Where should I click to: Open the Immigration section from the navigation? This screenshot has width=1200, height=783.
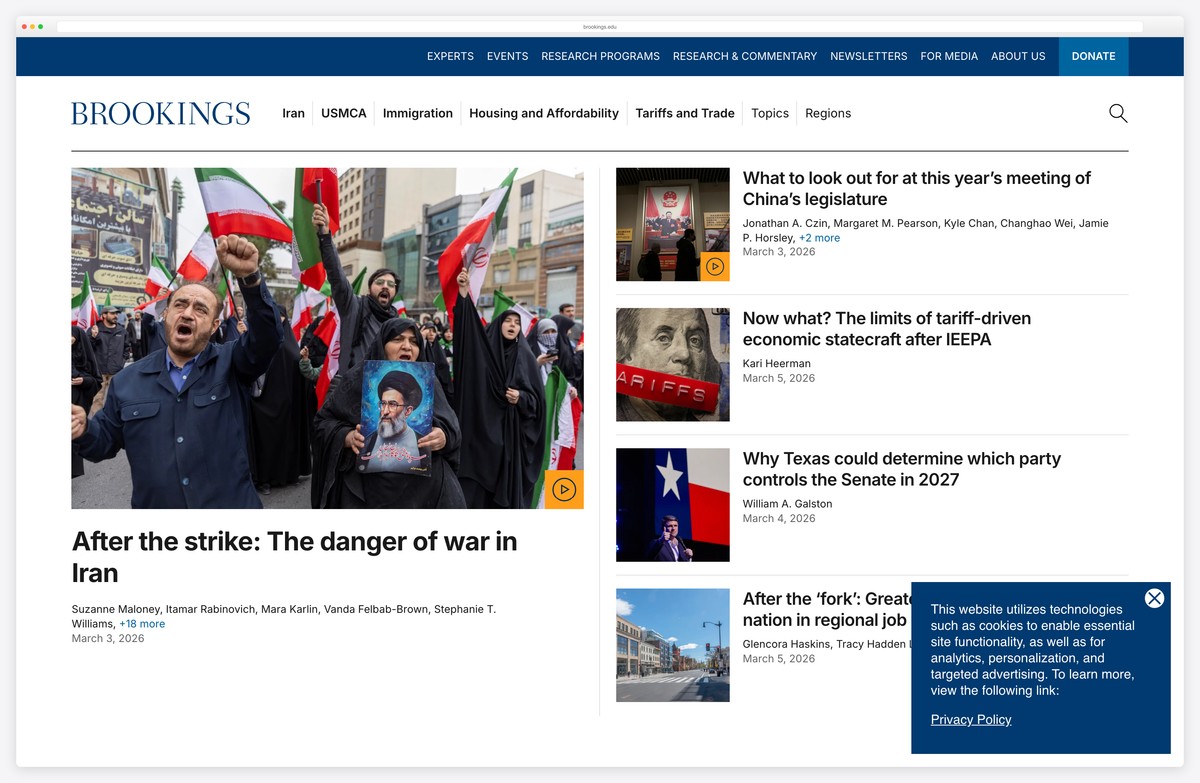click(417, 113)
